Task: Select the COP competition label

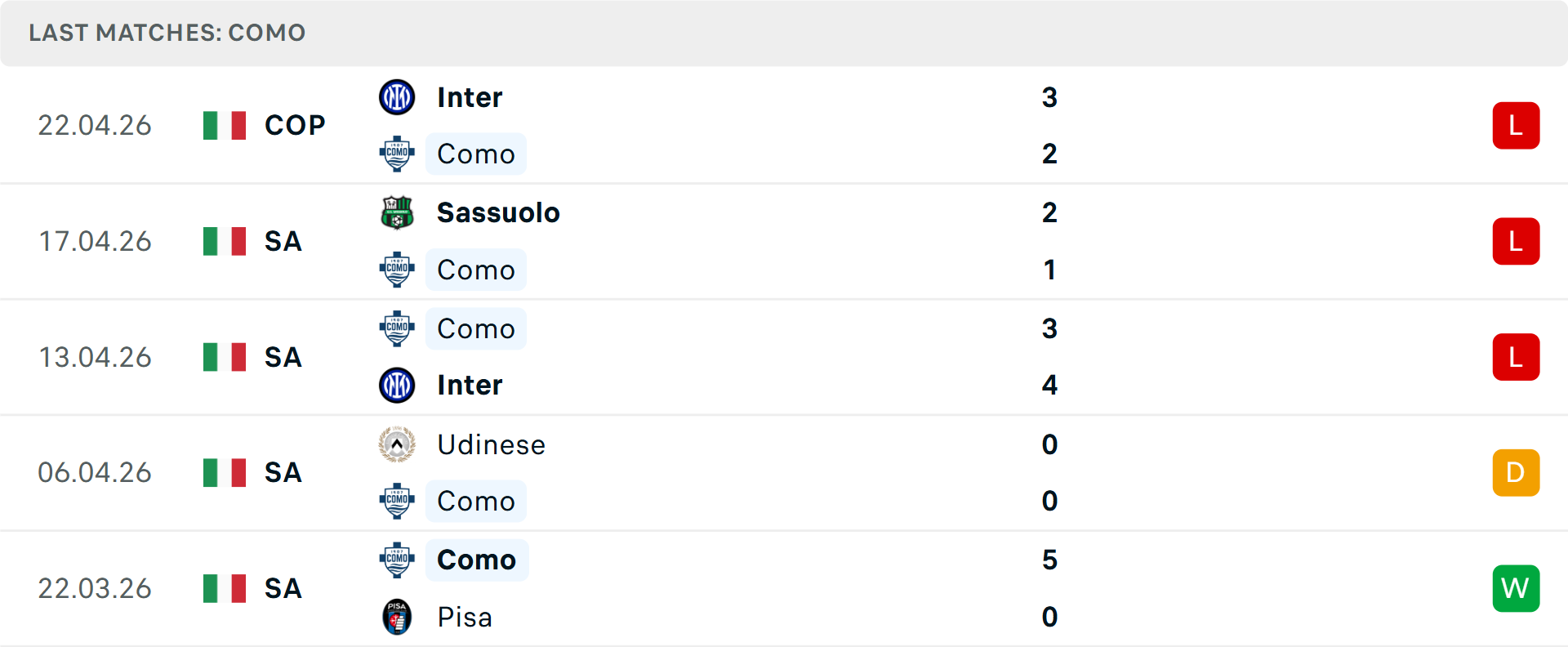Action: 295,125
